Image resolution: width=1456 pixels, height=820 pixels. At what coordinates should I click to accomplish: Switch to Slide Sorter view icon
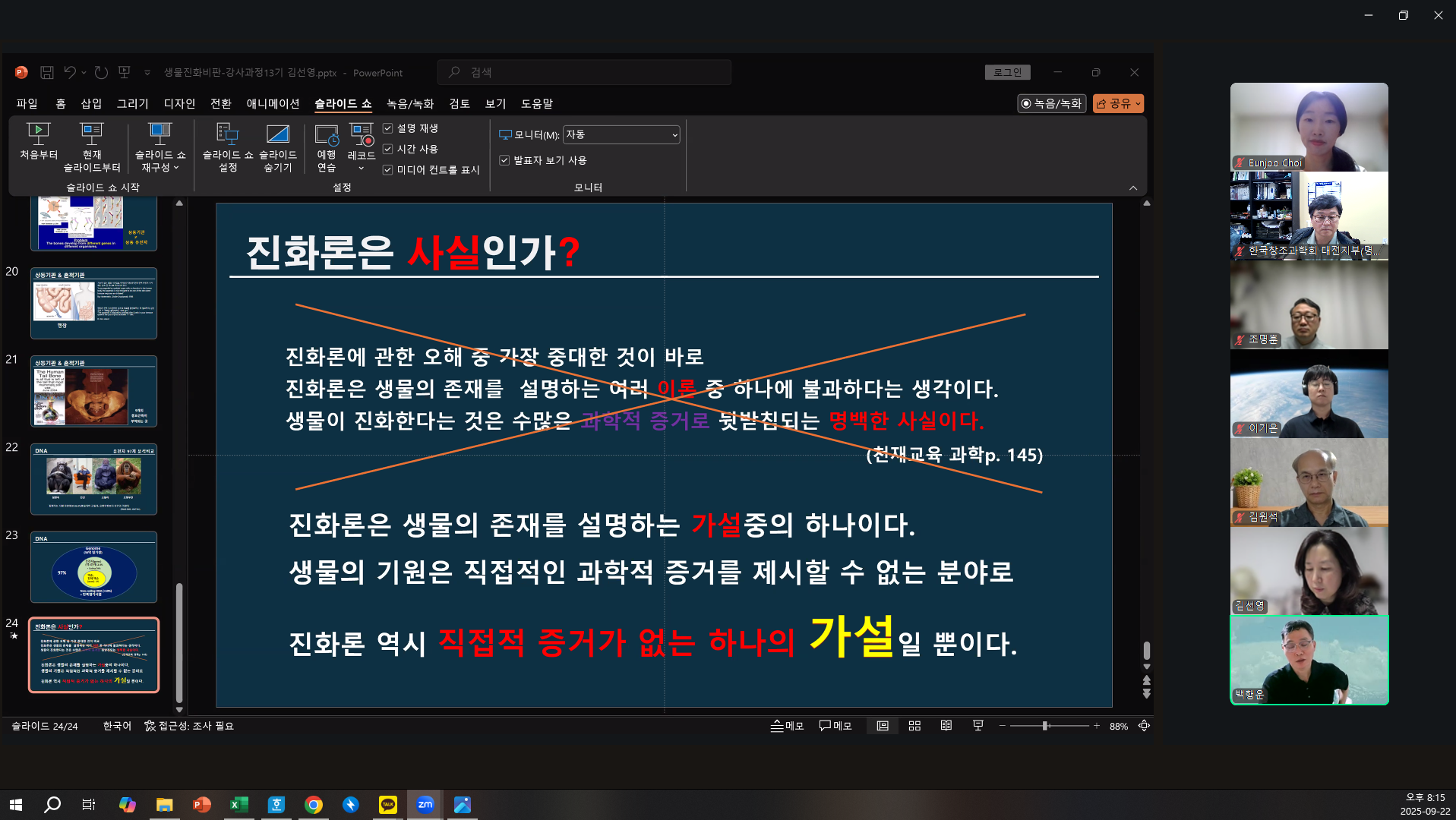(x=914, y=726)
